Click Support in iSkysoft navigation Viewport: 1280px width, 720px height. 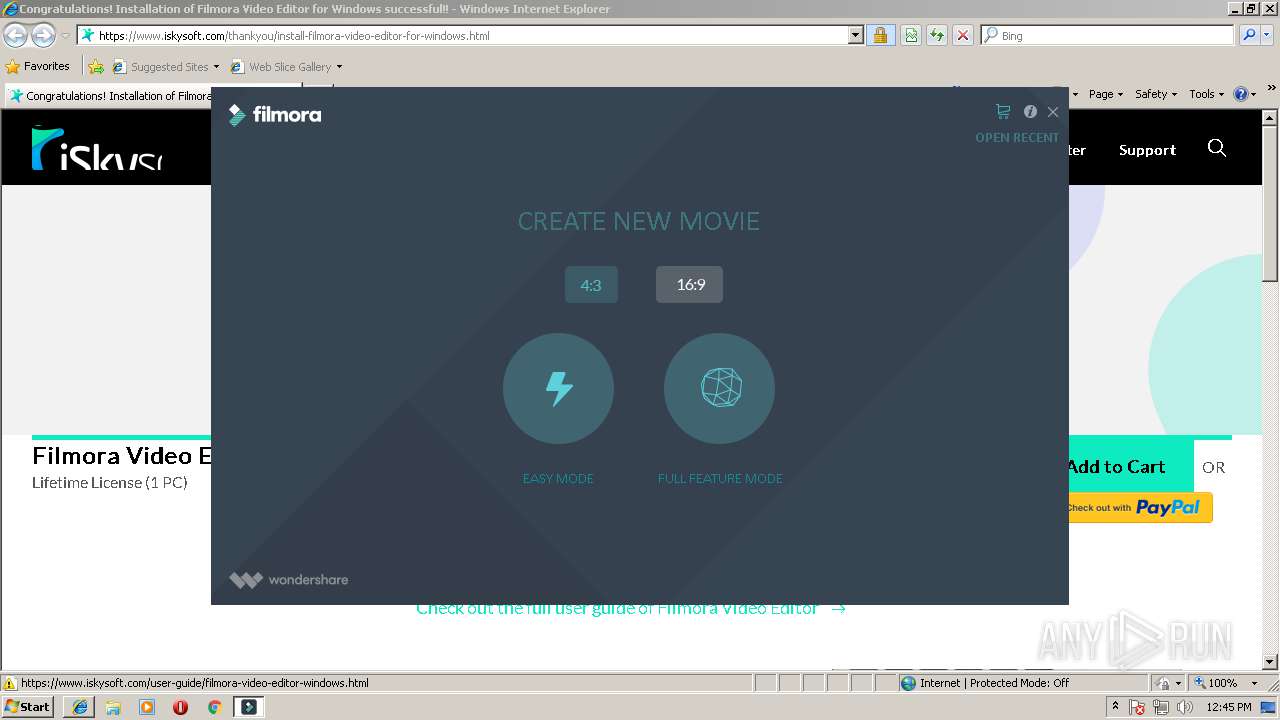click(1147, 150)
